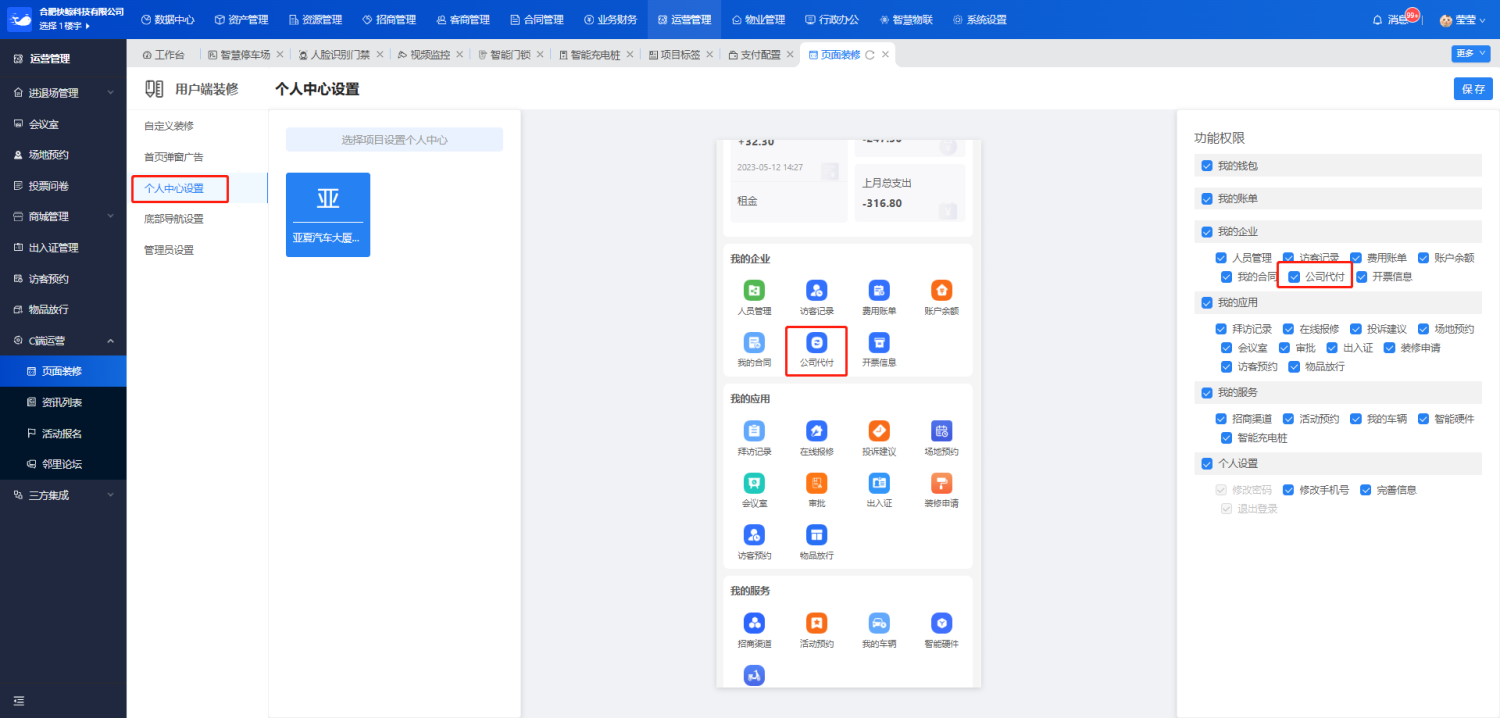Tap the 物品放行 app icon in preview
Viewport: 1500px width, 718px height.
(x=816, y=535)
